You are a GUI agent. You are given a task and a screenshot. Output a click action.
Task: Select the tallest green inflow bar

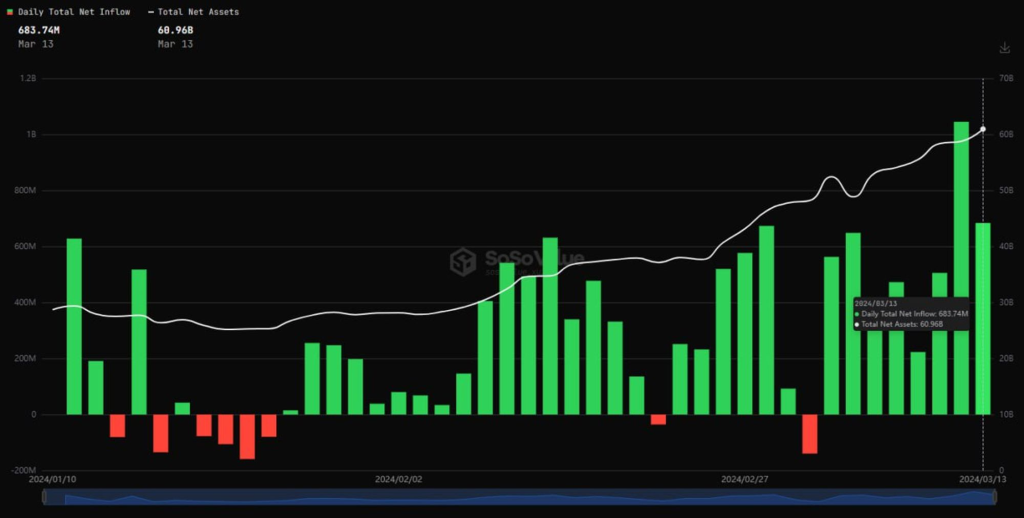(961, 268)
